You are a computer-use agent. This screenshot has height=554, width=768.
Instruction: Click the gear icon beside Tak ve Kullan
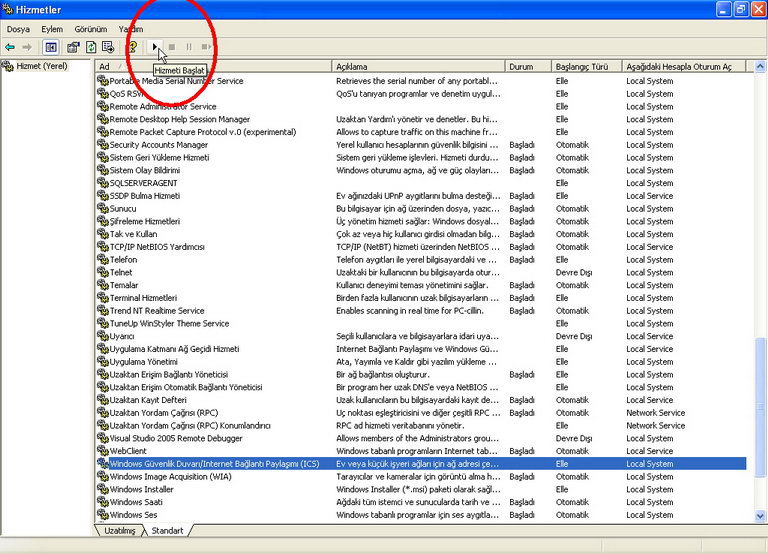[102, 233]
